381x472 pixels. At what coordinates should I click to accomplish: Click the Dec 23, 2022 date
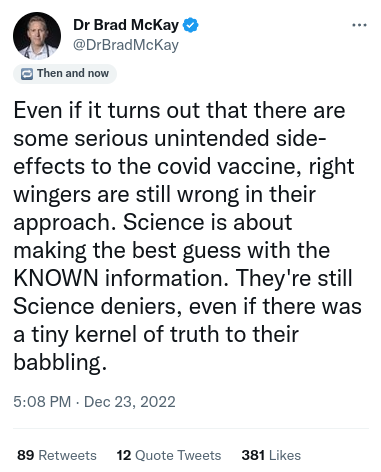[x=130, y=402]
